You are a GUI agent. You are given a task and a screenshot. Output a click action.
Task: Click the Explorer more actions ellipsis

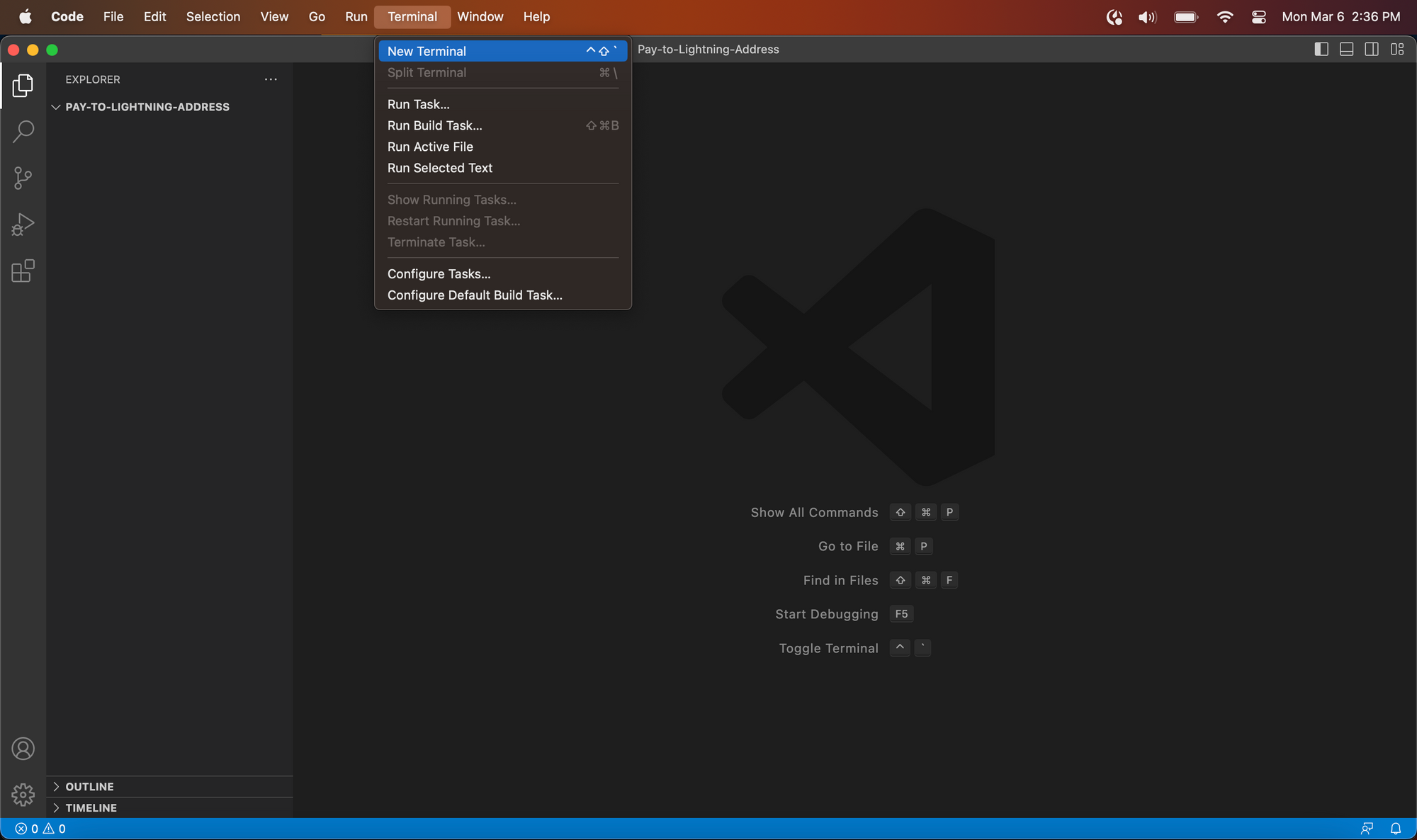(271, 79)
